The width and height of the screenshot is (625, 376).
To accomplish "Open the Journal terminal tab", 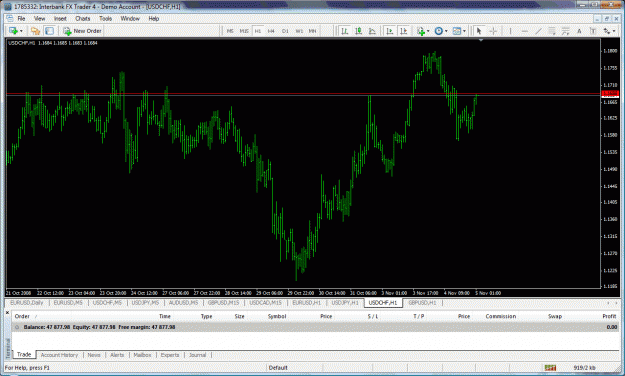I will point(198,355).
